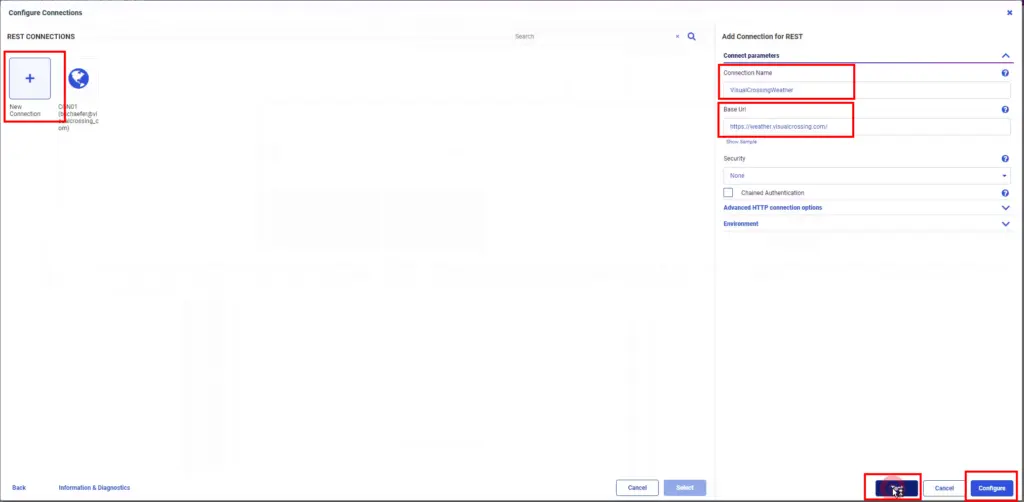Enable the Chained Authentication checkbox

(728, 192)
